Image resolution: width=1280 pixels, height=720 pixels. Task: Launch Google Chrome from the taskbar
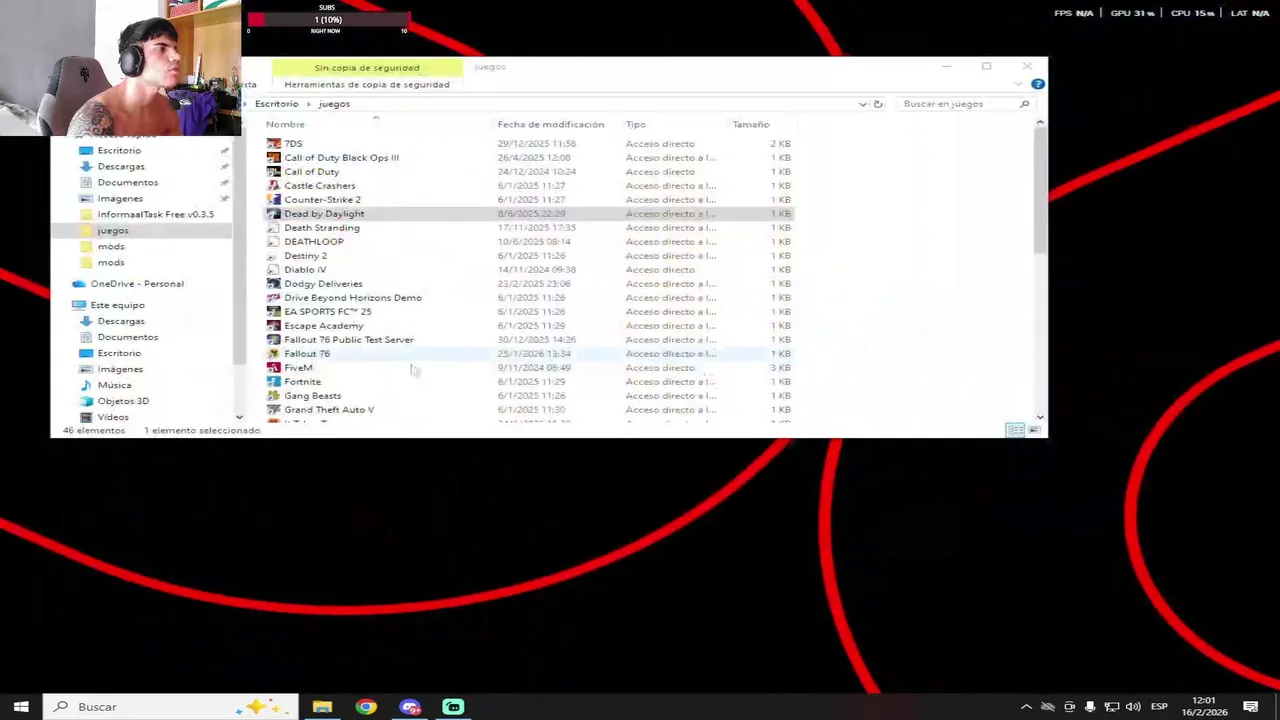(x=366, y=707)
